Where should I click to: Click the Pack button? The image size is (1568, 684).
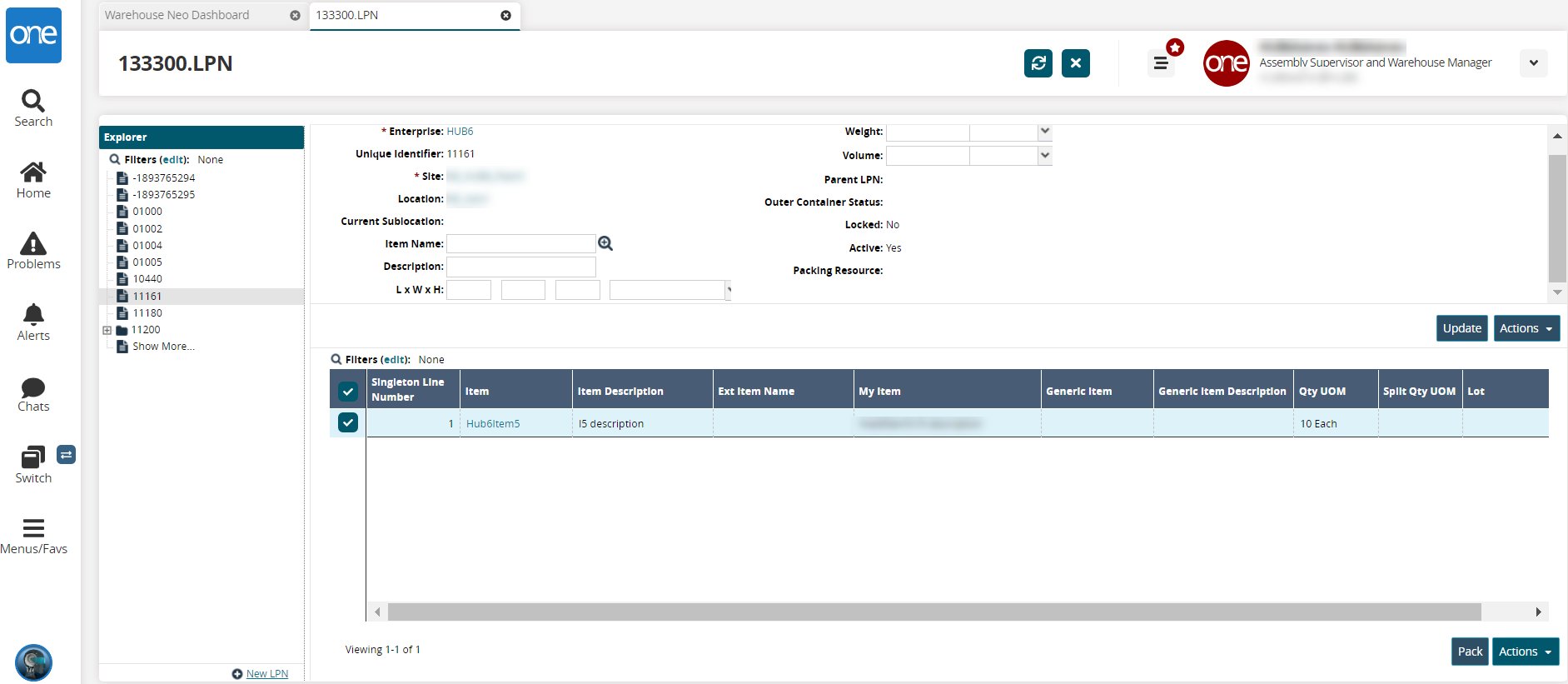[x=1470, y=652]
